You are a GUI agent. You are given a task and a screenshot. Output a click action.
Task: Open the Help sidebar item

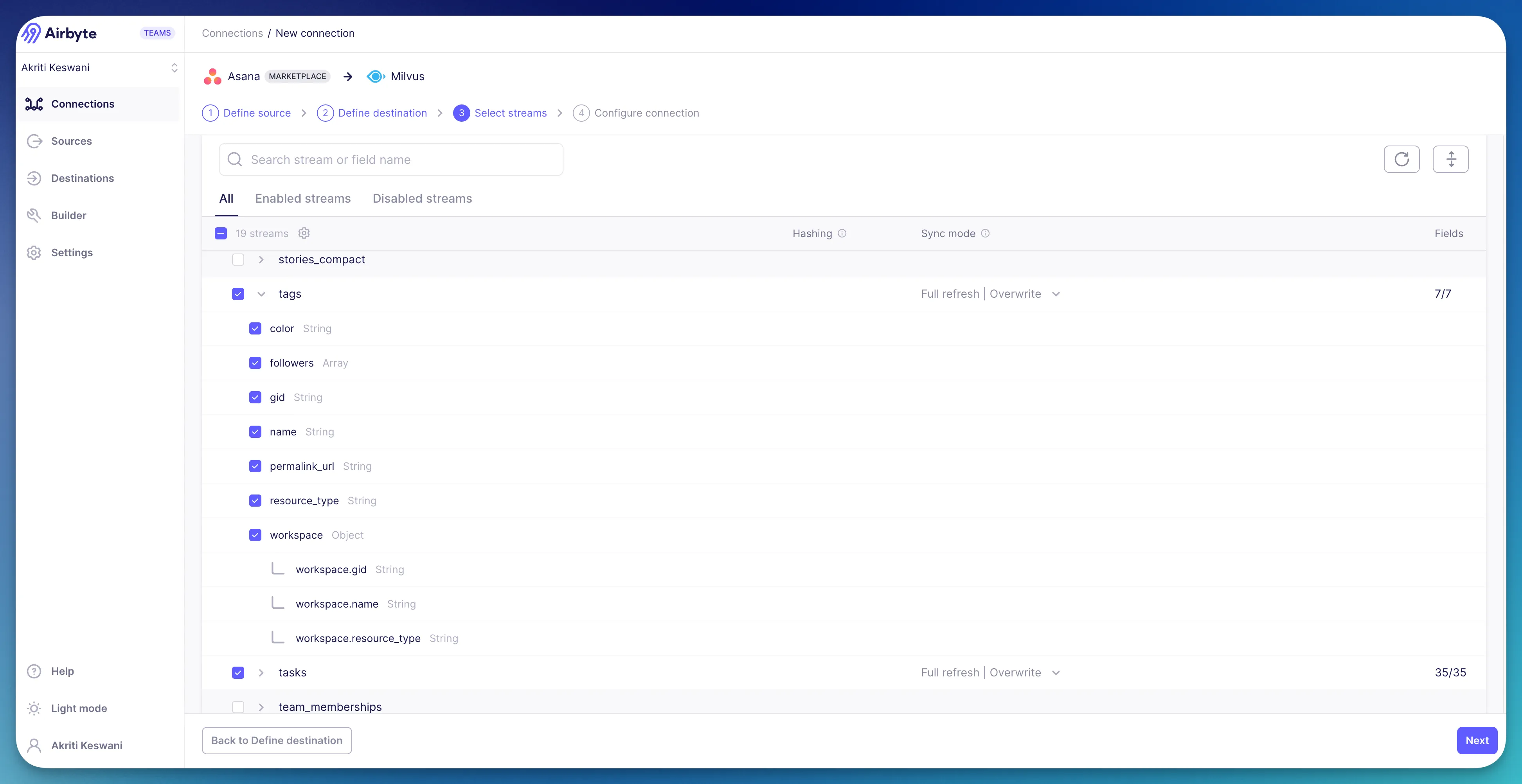point(62,671)
